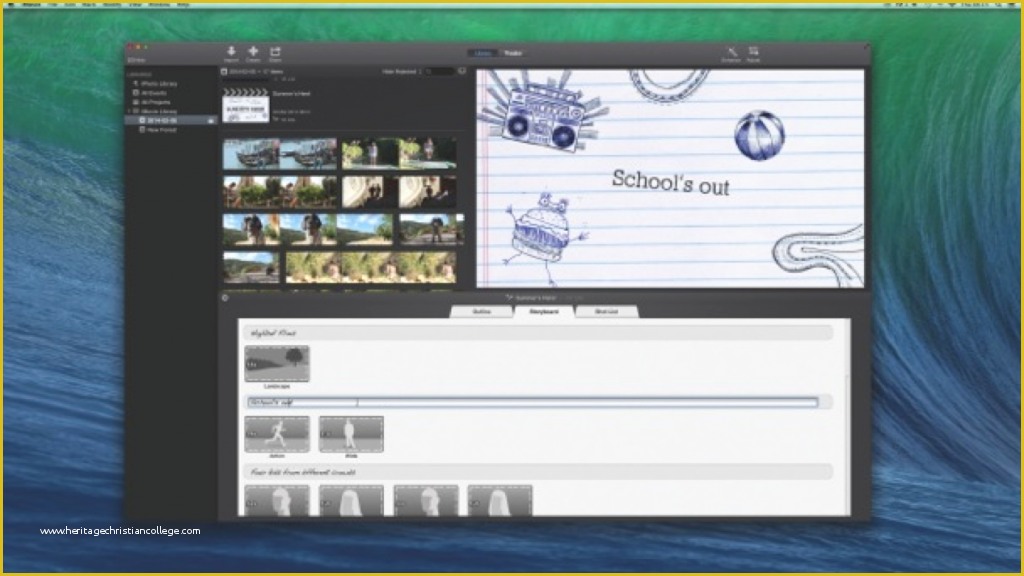Open the Enhance wand tool
Image resolution: width=1024 pixels, height=576 pixels.
tap(731, 54)
